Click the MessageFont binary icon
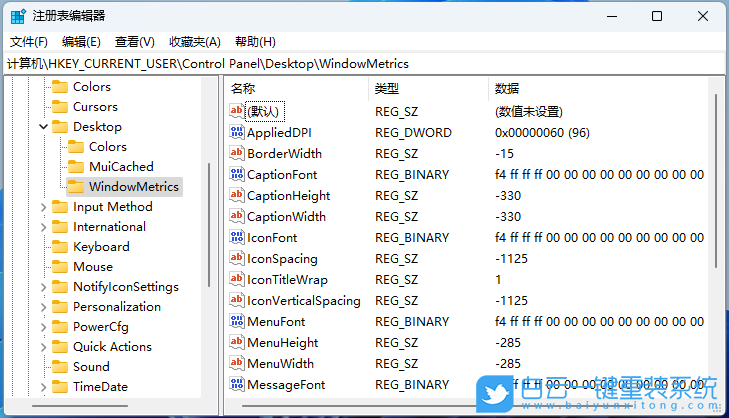The image size is (729, 418). point(237,384)
